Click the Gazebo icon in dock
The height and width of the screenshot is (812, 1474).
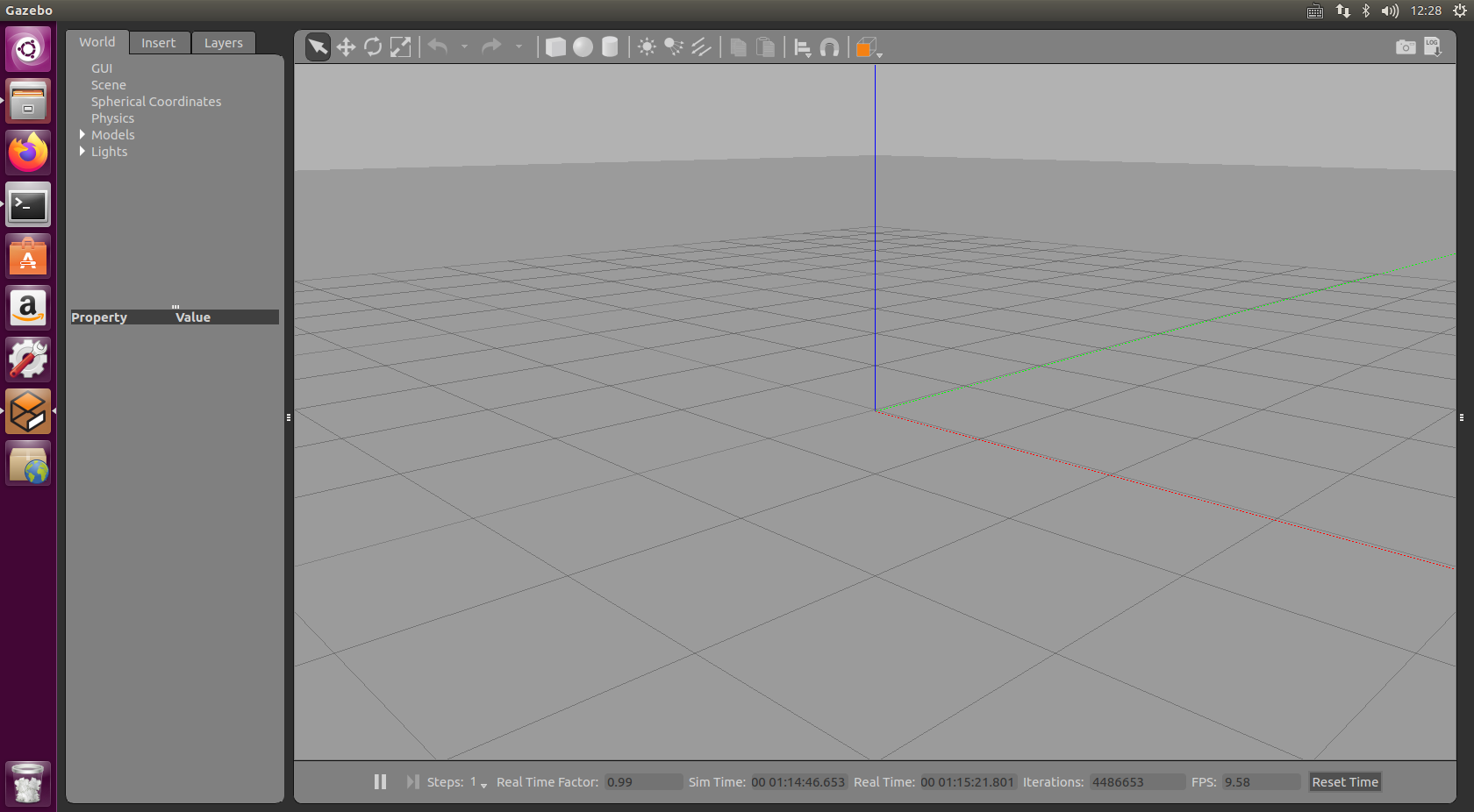tap(28, 412)
